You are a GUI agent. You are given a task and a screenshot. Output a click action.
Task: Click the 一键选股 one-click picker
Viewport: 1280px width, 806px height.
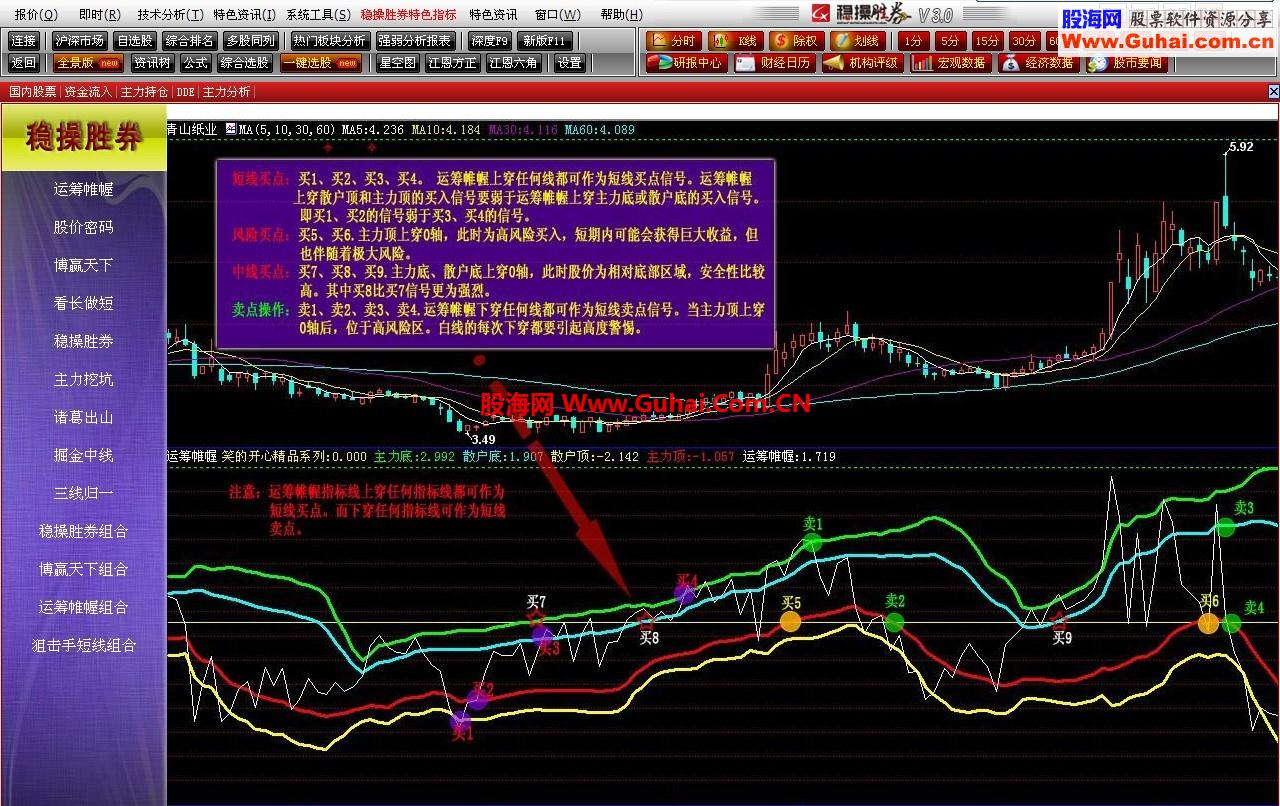click(x=321, y=63)
